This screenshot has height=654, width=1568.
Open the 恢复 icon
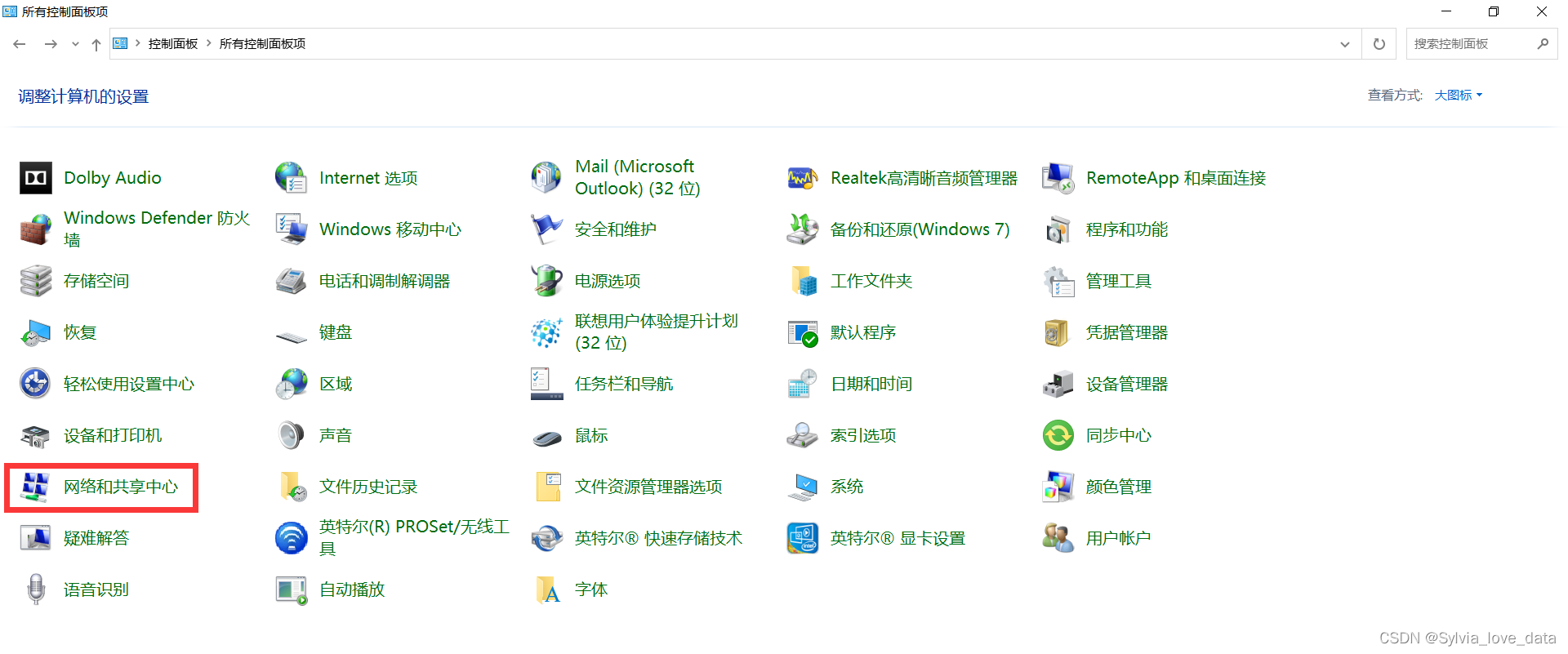pyautogui.click(x=36, y=332)
